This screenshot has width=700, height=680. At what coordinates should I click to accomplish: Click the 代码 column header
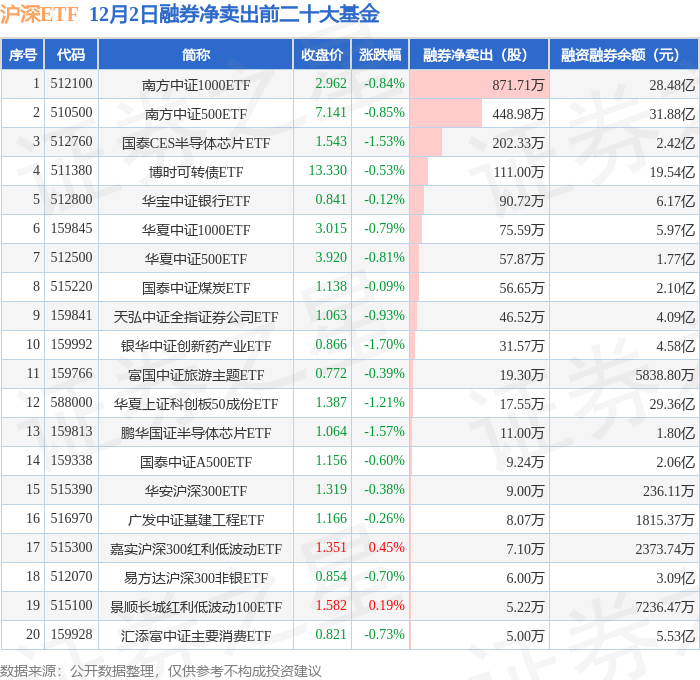(71, 55)
